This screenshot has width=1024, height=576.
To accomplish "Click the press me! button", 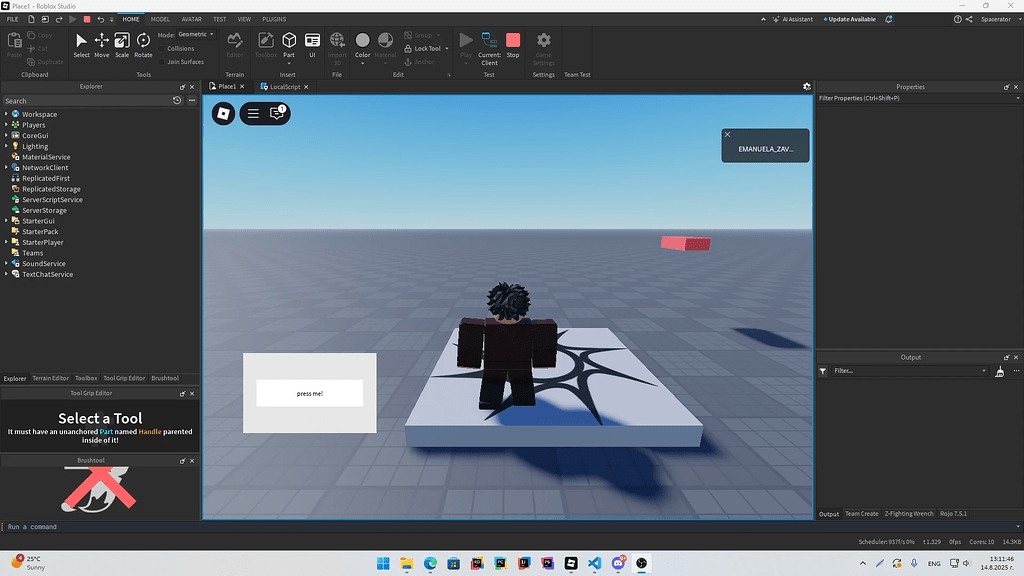I will point(308,393).
